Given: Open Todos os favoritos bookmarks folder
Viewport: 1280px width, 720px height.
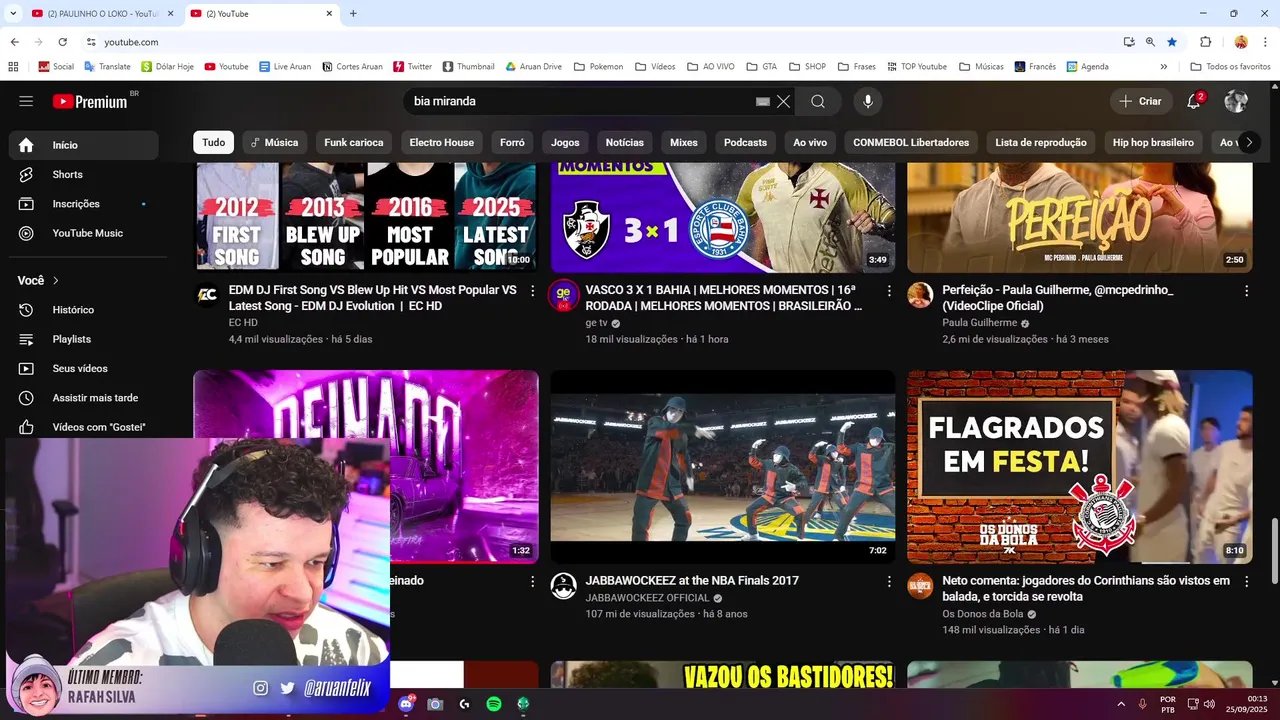Looking at the screenshot, I should (x=1230, y=67).
